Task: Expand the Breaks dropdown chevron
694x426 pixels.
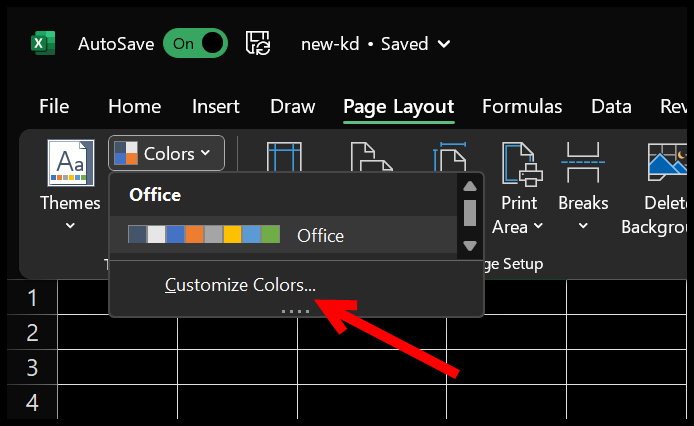Action: (583, 226)
